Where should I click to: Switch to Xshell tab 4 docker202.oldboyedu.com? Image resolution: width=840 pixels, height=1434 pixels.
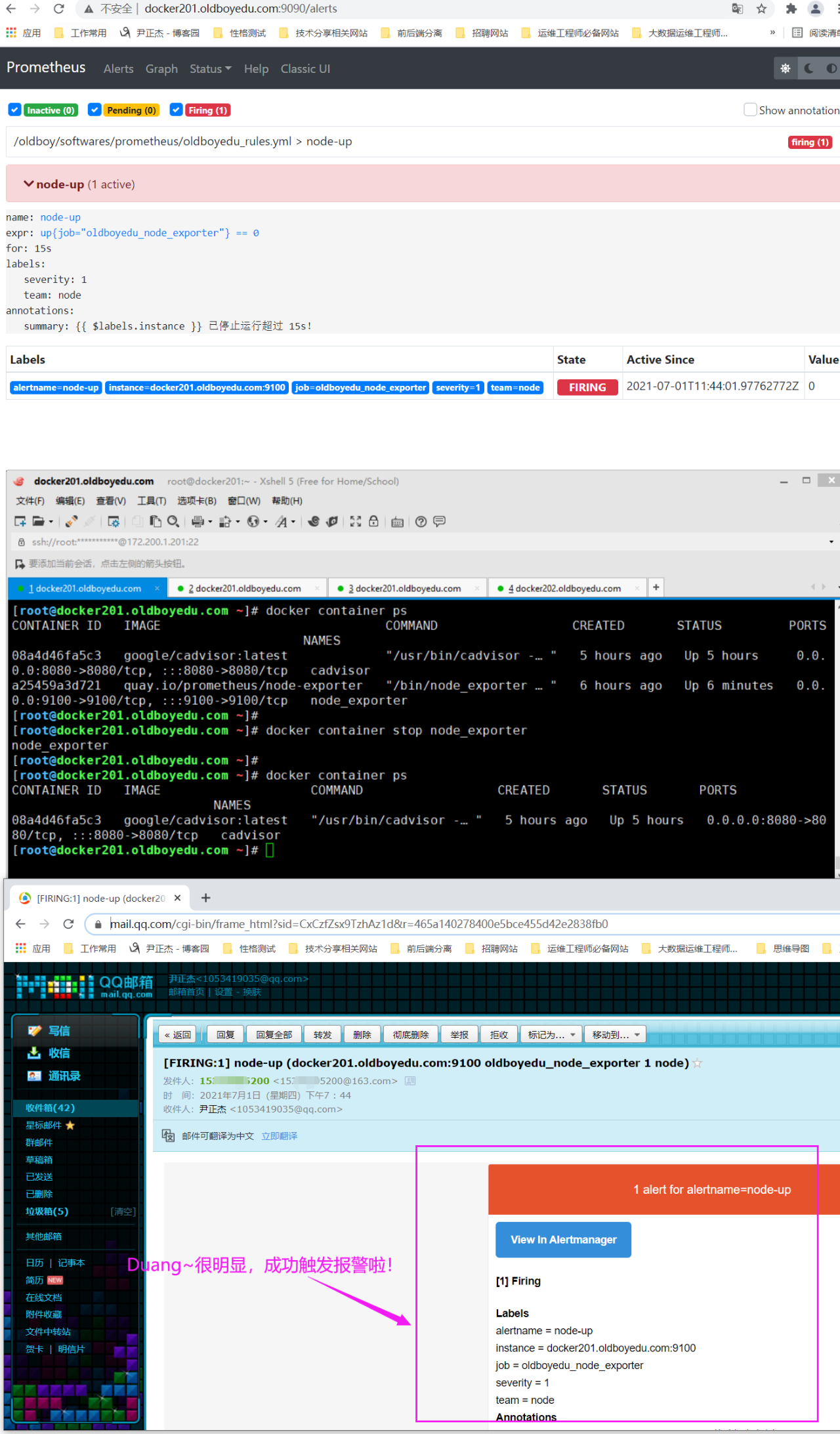click(566, 588)
